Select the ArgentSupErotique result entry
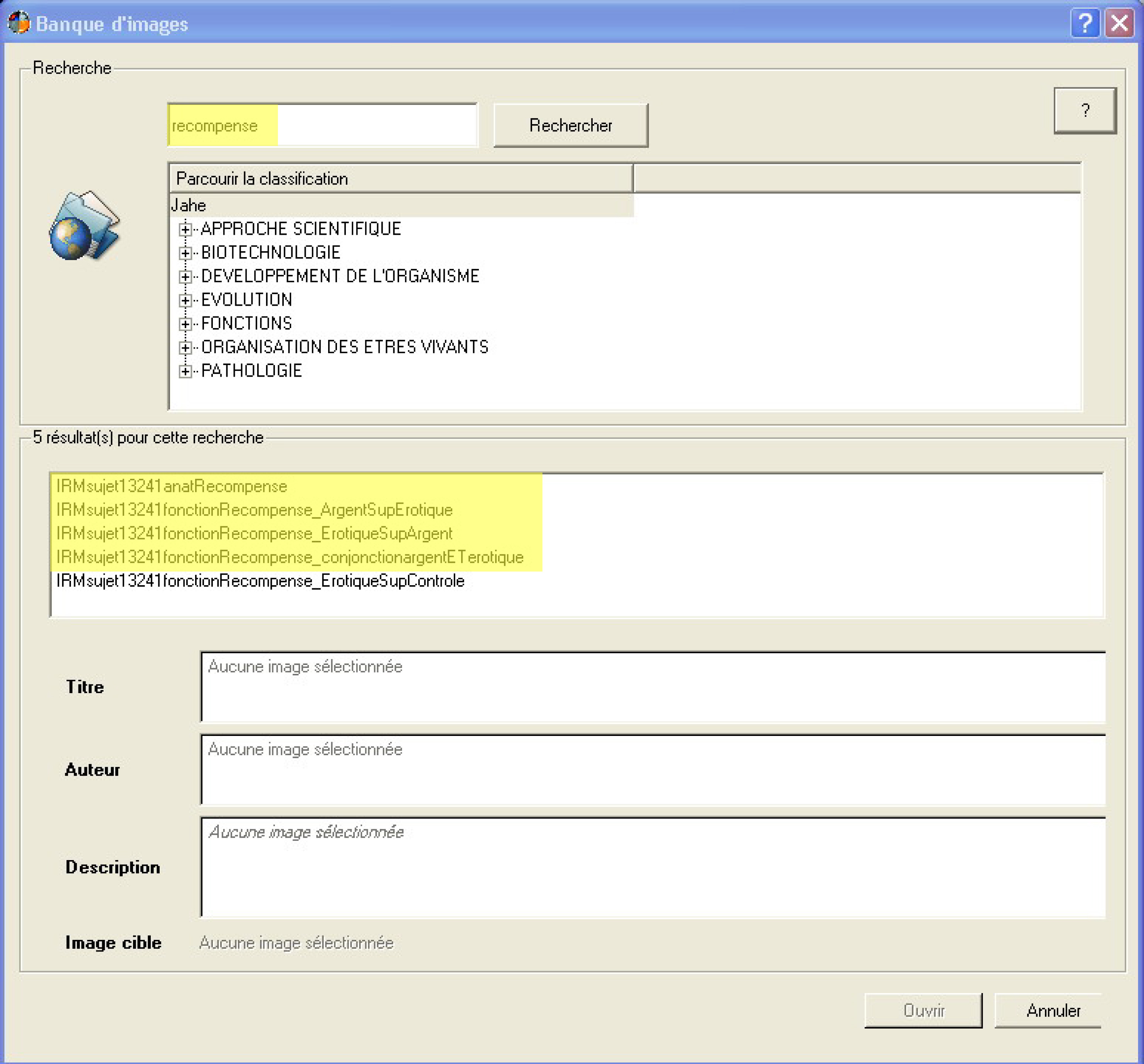The image size is (1144, 1064). (254, 510)
